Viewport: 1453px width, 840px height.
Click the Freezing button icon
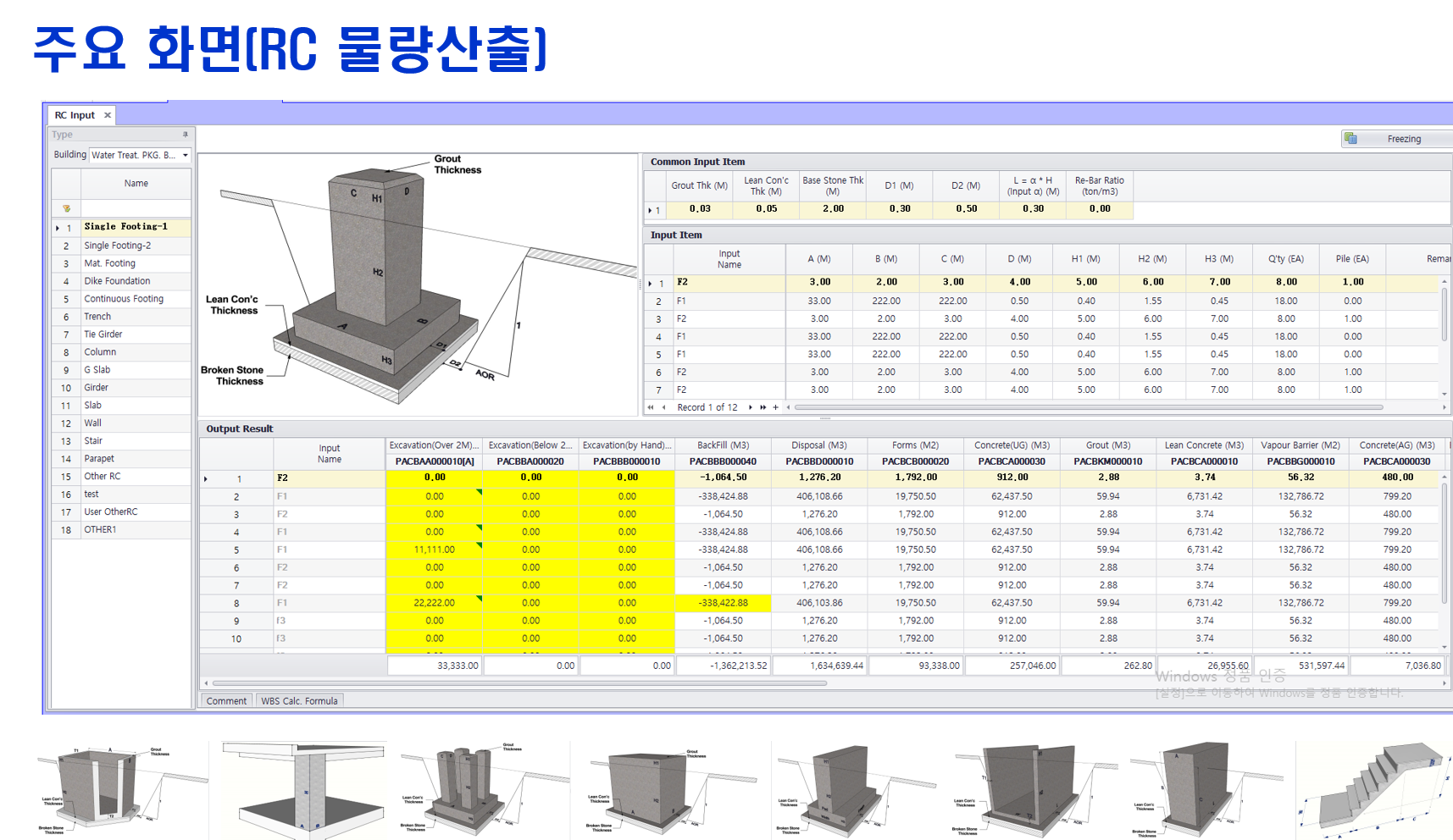pos(1351,139)
